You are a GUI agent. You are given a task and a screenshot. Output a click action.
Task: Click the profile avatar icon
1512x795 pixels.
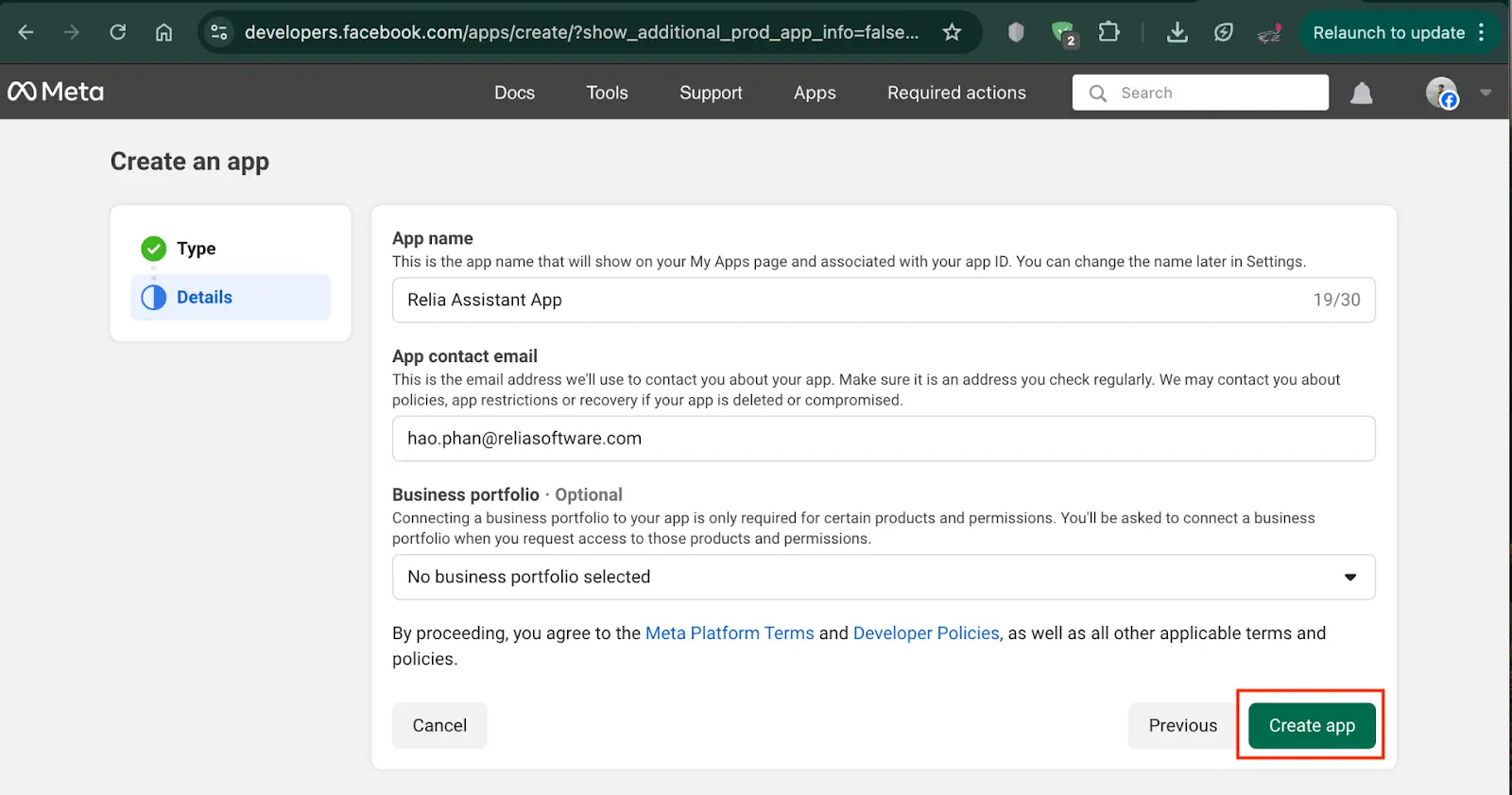[1441, 93]
